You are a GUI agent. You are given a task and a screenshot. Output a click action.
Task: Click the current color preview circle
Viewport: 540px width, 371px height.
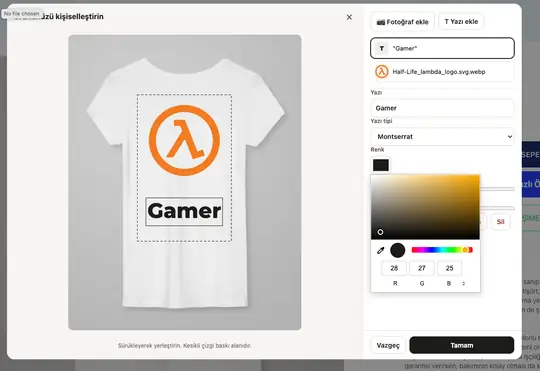[x=398, y=250]
